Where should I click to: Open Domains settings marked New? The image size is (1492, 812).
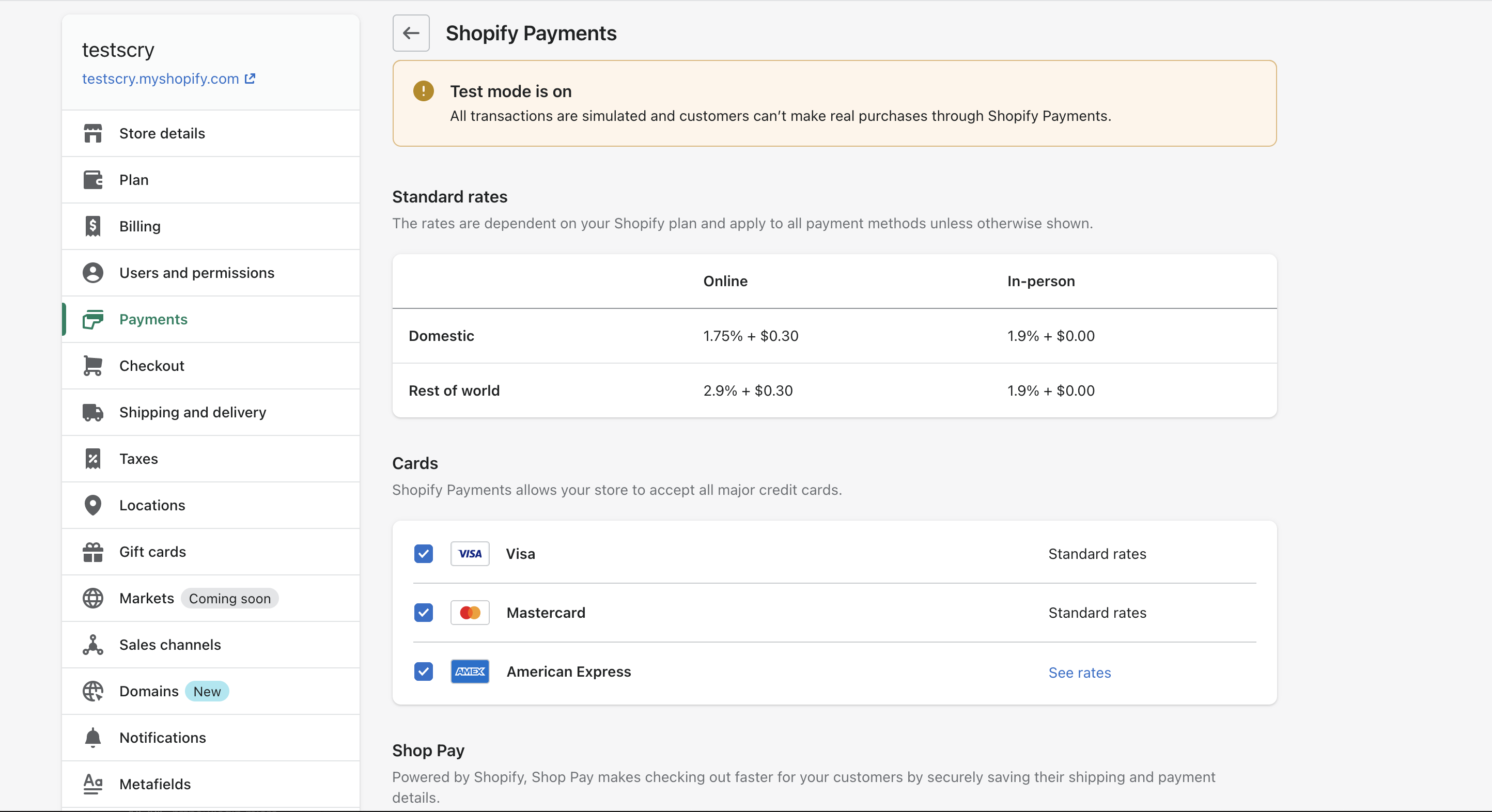149,692
